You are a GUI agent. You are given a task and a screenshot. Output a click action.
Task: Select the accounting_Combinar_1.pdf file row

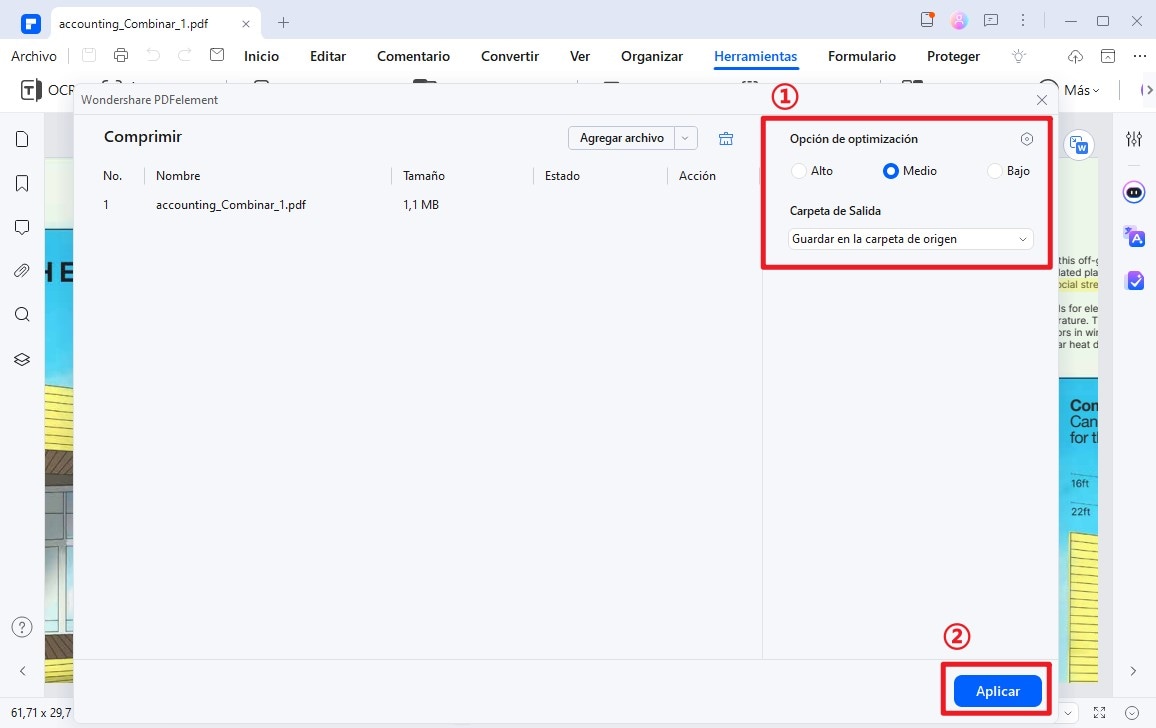tap(418, 205)
